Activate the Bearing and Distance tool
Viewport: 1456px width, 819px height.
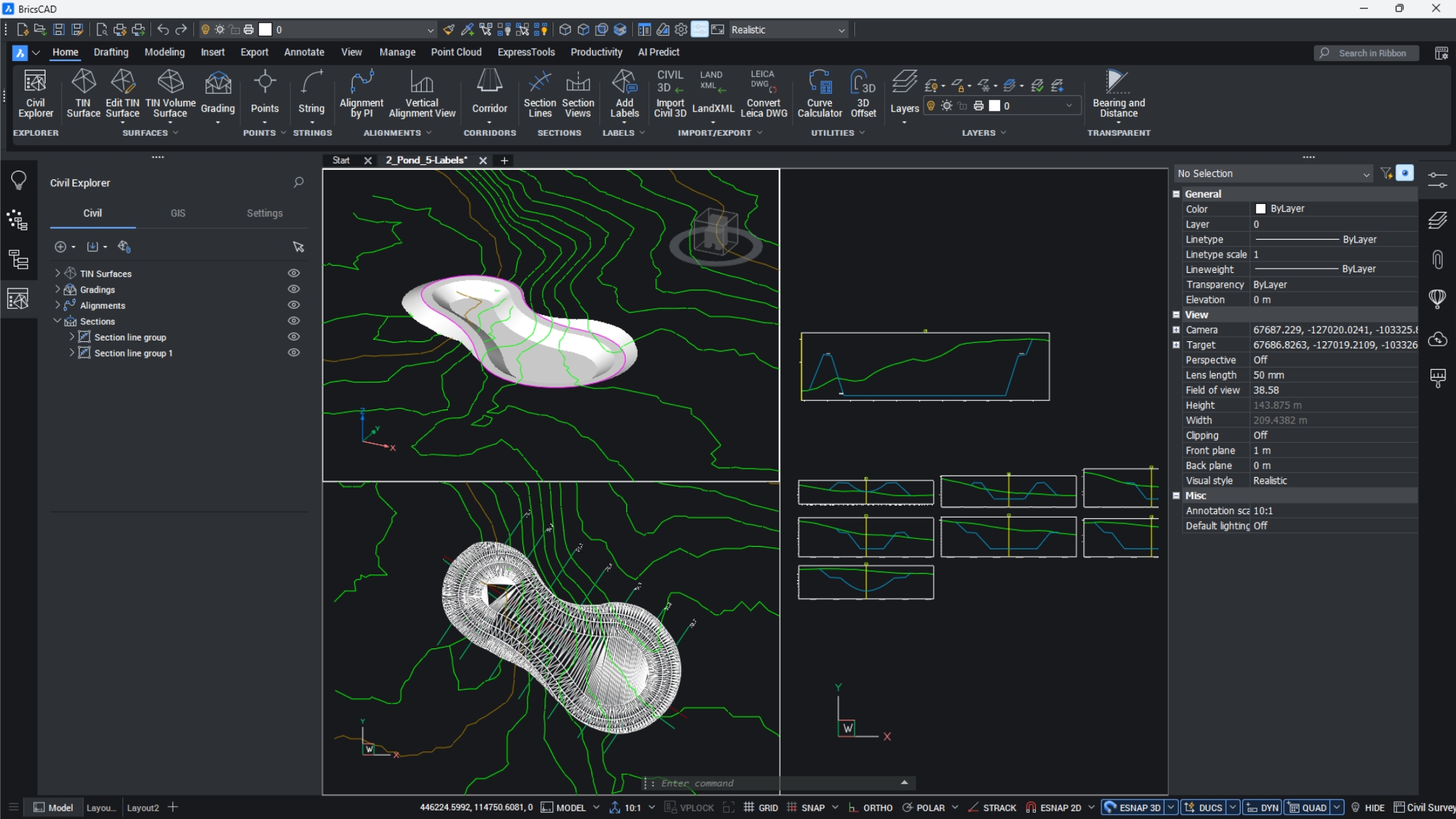click(x=1116, y=92)
